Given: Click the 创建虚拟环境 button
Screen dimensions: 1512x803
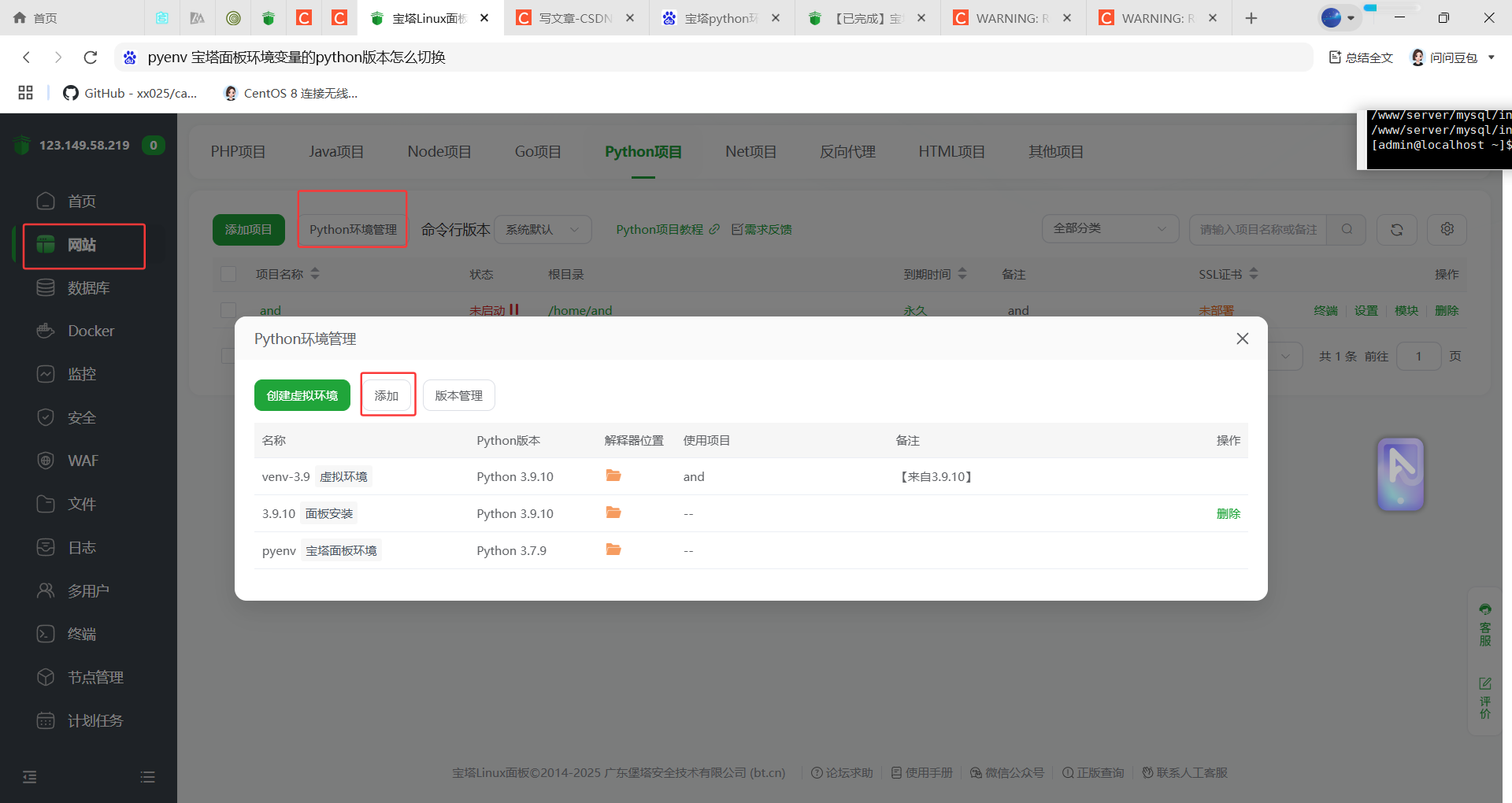Looking at the screenshot, I should coord(302,395).
